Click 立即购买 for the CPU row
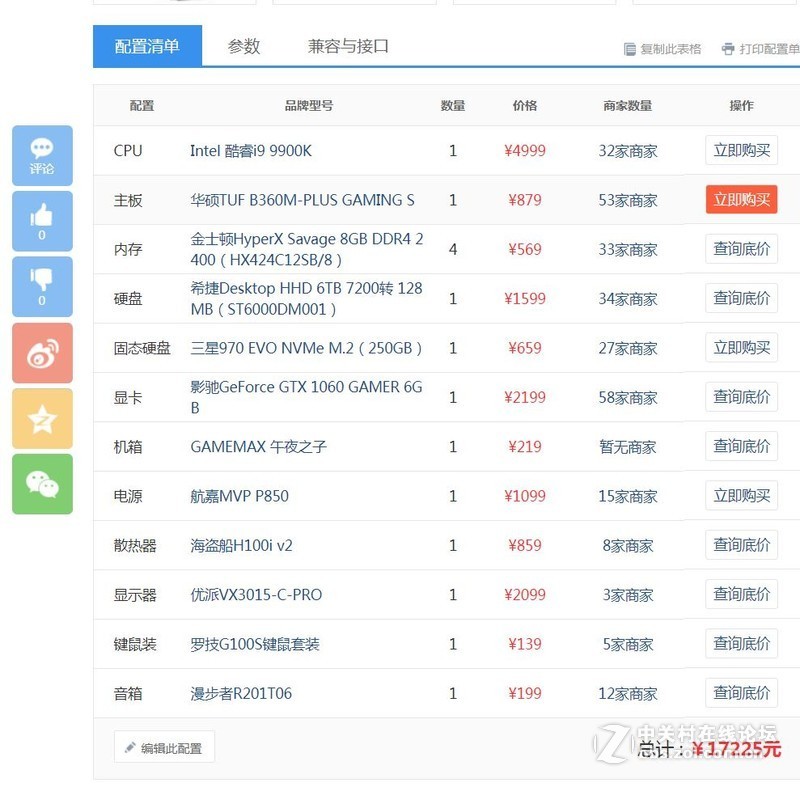800x787 pixels. click(741, 150)
